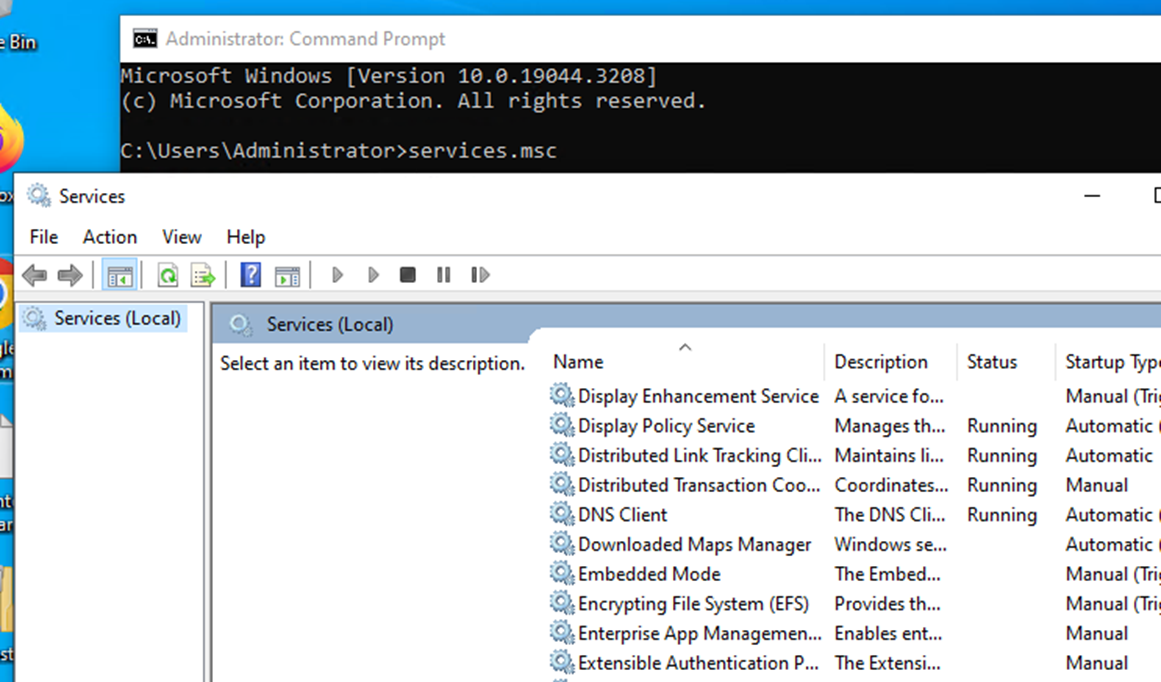Image resolution: width=1161 pixels, height=682 pixels.
Task: Open the View menu
Action: pyautogui.click(x=181, y=237)
